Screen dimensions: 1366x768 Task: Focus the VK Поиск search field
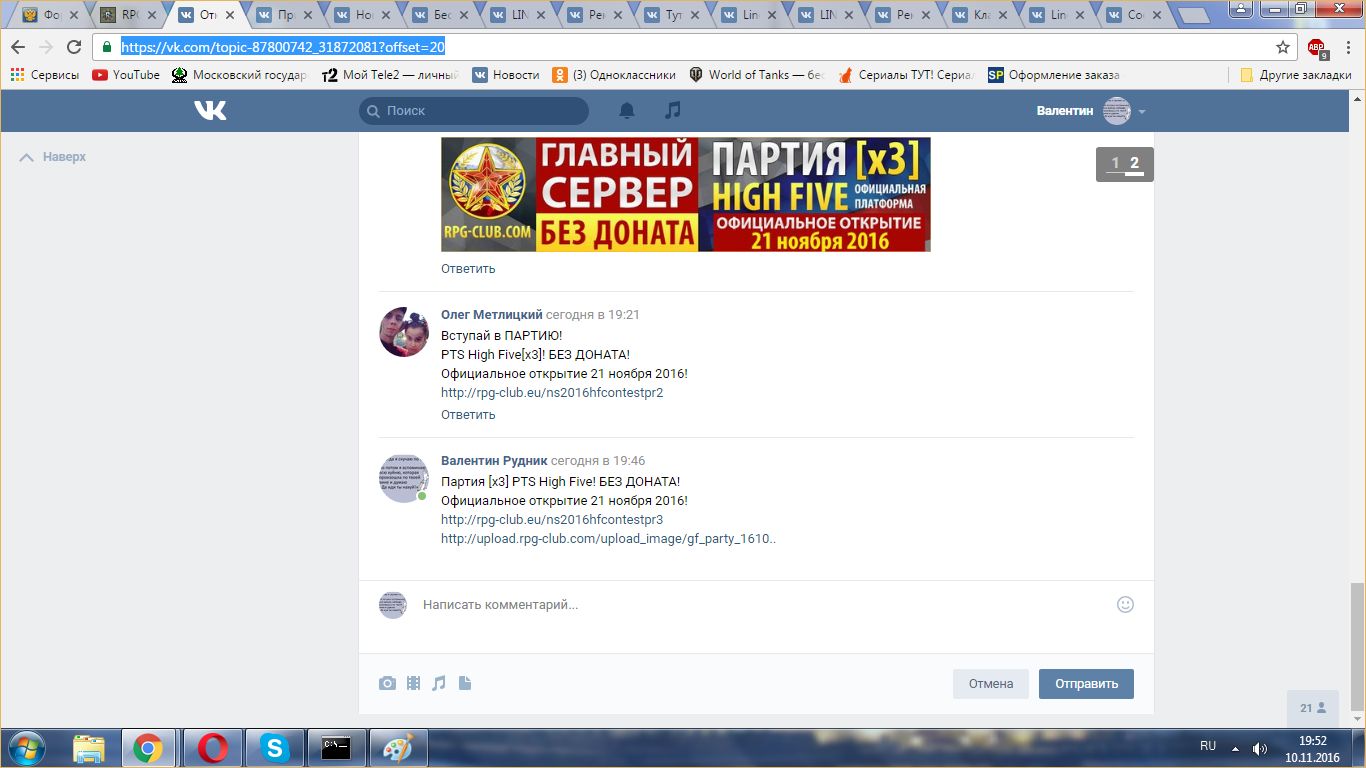[x=474, y=111]
